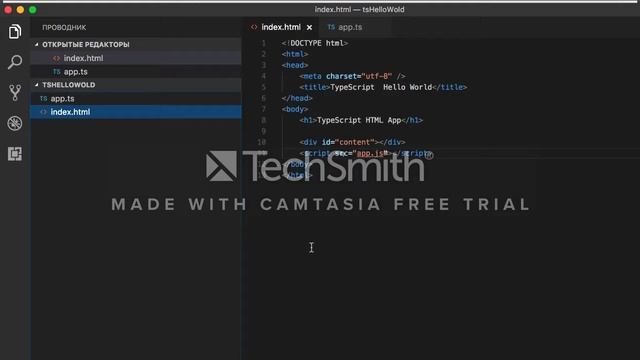Click the HTML icon on the index.html tab

[x=254, y=27]
